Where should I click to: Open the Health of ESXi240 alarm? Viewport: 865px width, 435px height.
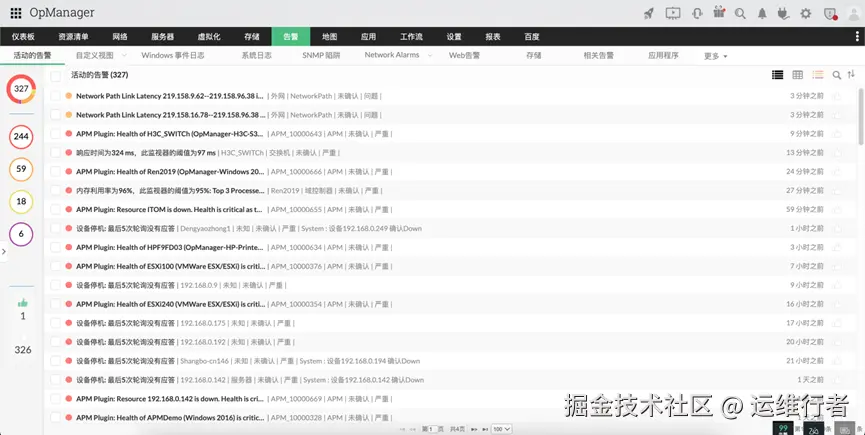170,304
